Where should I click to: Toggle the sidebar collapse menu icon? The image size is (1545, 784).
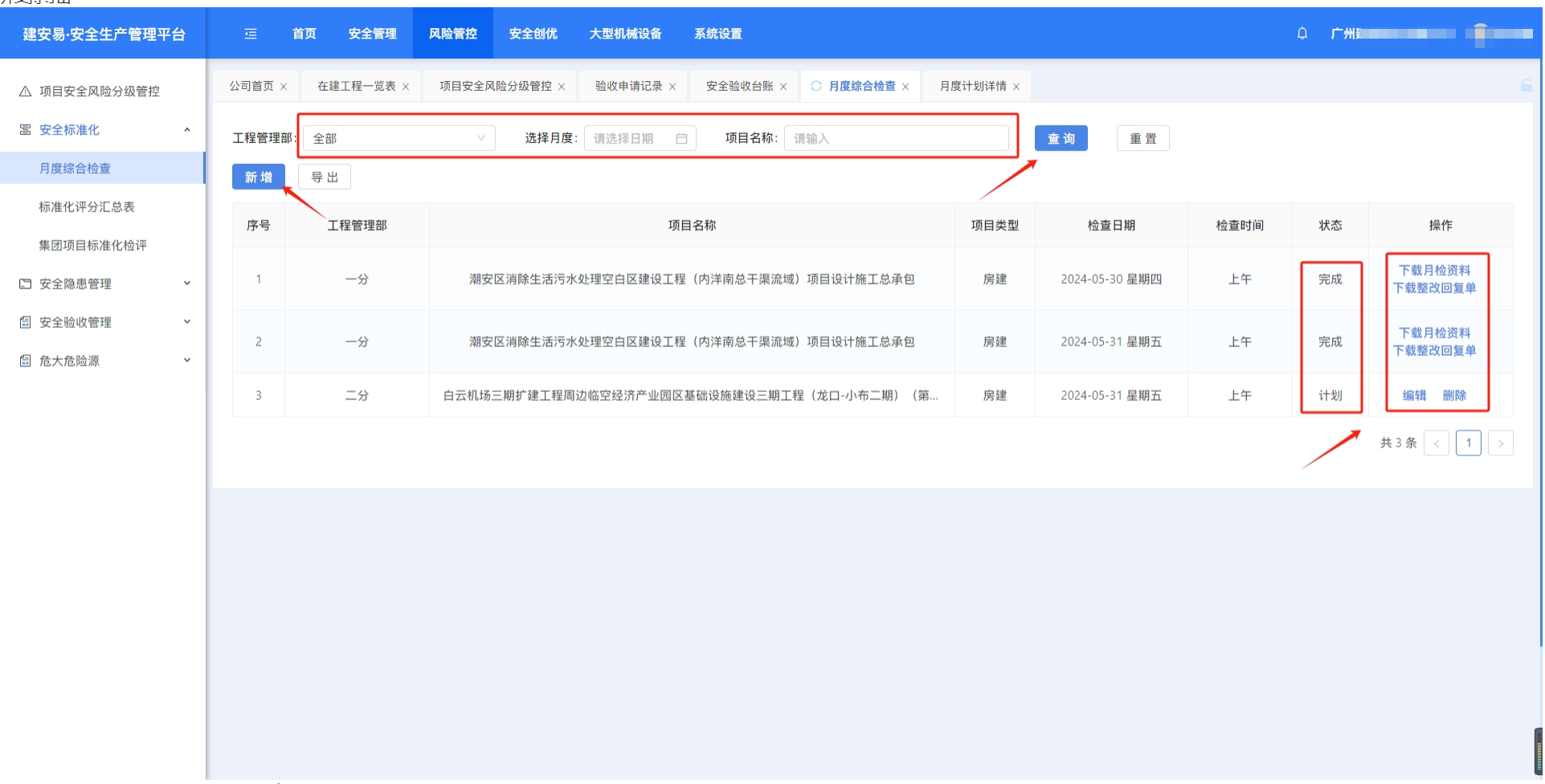(251, 34)
